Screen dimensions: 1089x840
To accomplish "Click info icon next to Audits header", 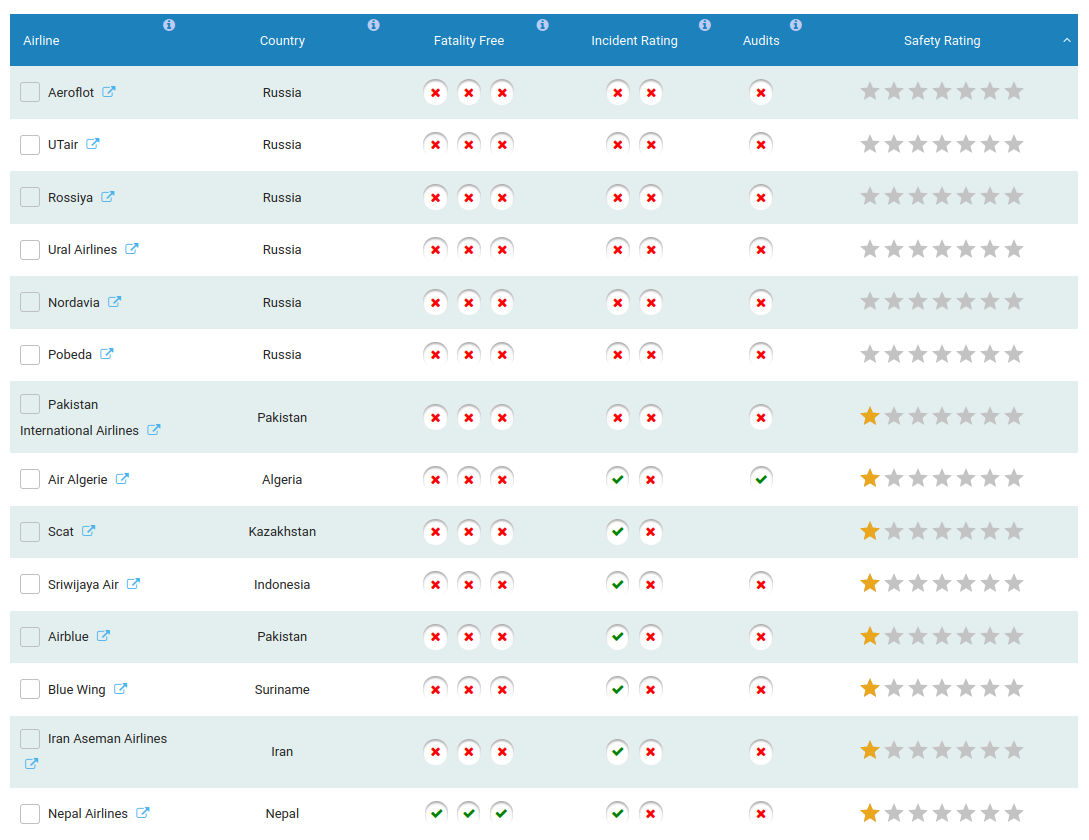I will 796,25.
